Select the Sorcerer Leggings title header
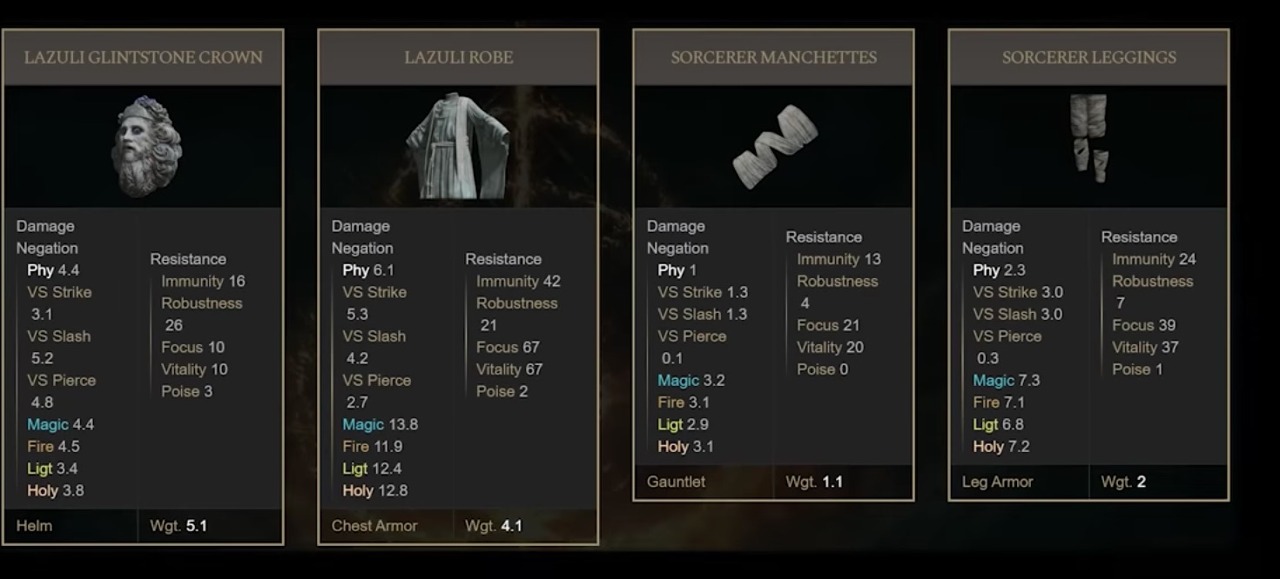This screenshot has width=1280, height=579. click(1089, 57)
